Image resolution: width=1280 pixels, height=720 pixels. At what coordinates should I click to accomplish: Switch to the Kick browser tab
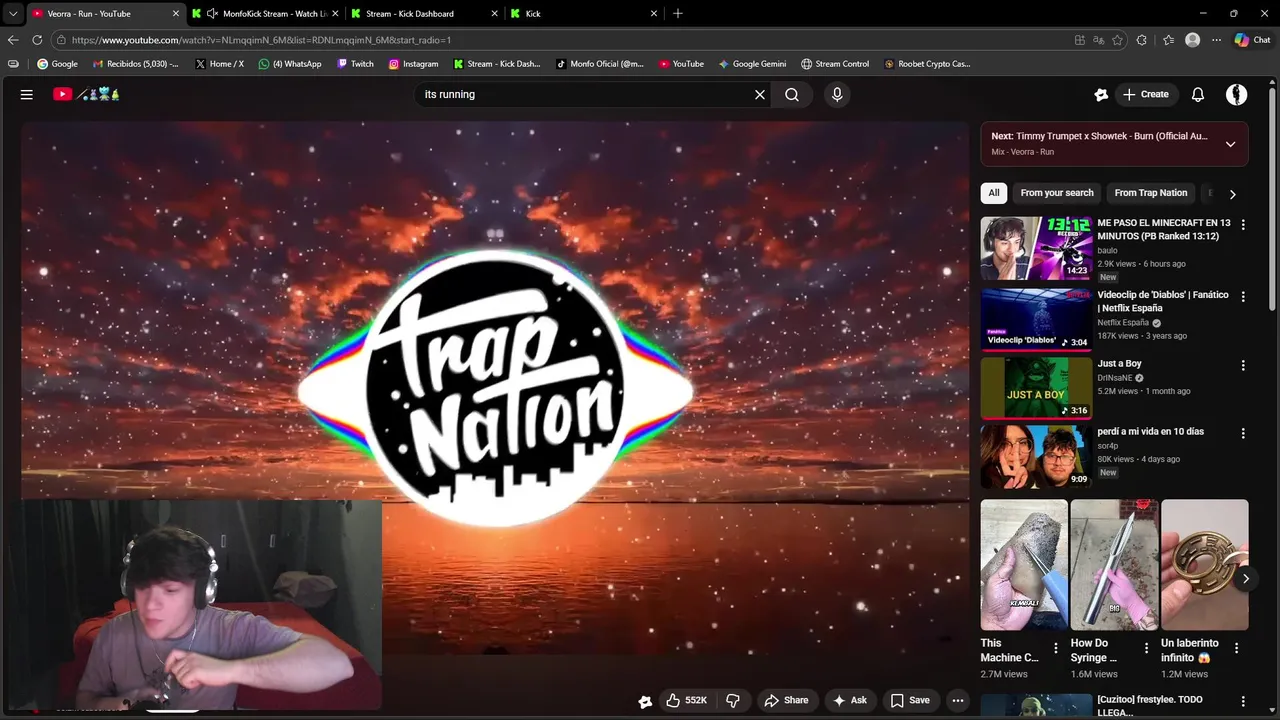pos(585,13)
